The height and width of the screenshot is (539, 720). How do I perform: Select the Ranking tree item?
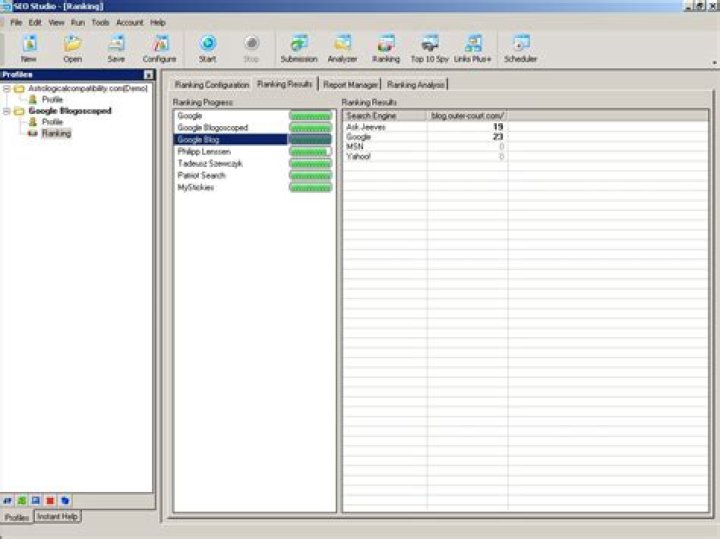(x=56, y=133)
